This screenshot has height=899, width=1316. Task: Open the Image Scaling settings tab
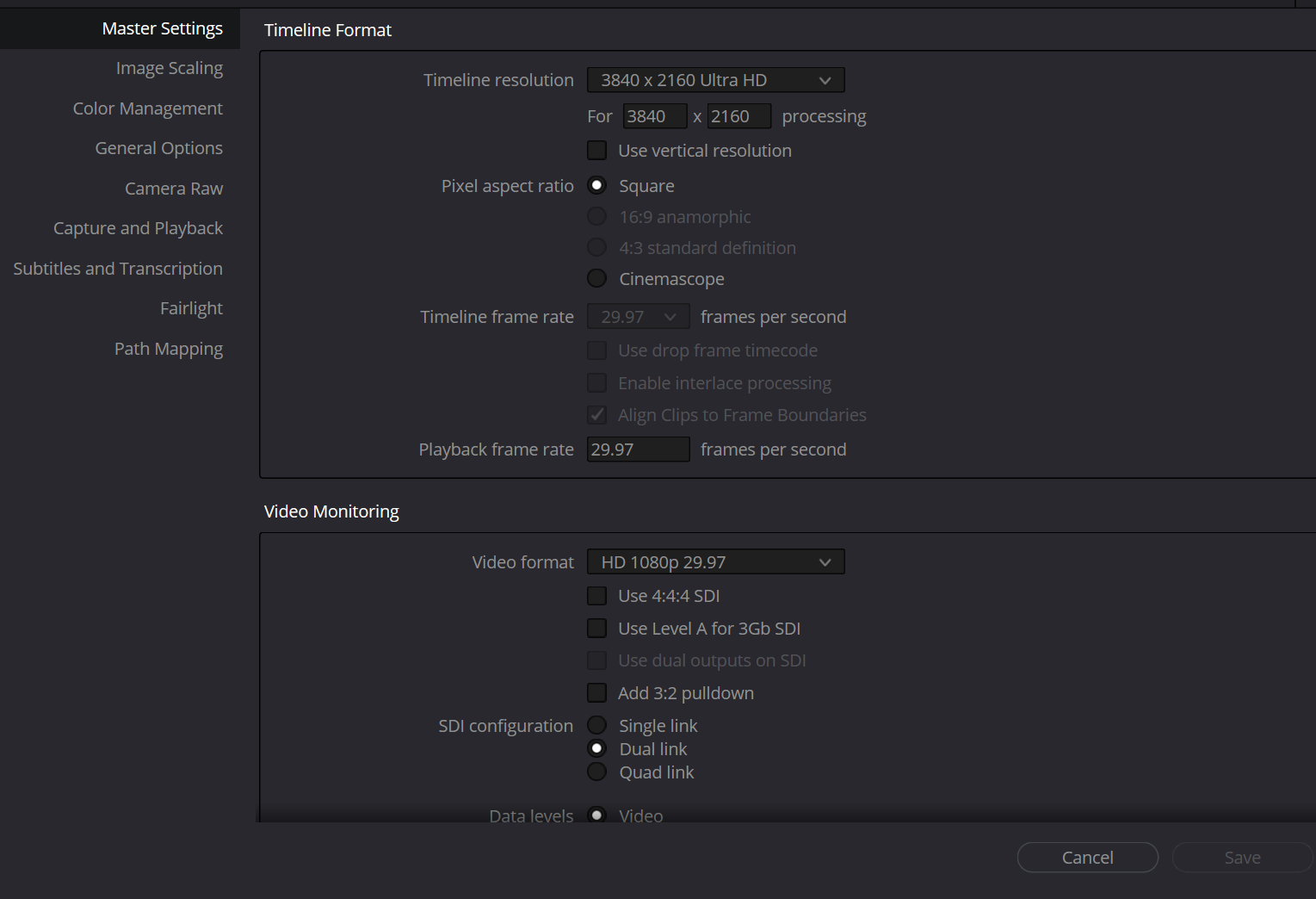tap(169, 68)
